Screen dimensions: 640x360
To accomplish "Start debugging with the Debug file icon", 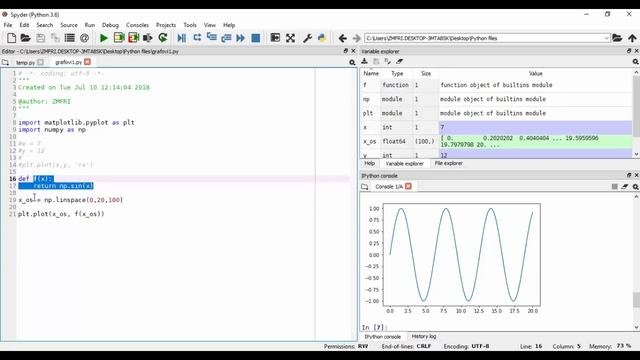I will click(x=182, y=38).
